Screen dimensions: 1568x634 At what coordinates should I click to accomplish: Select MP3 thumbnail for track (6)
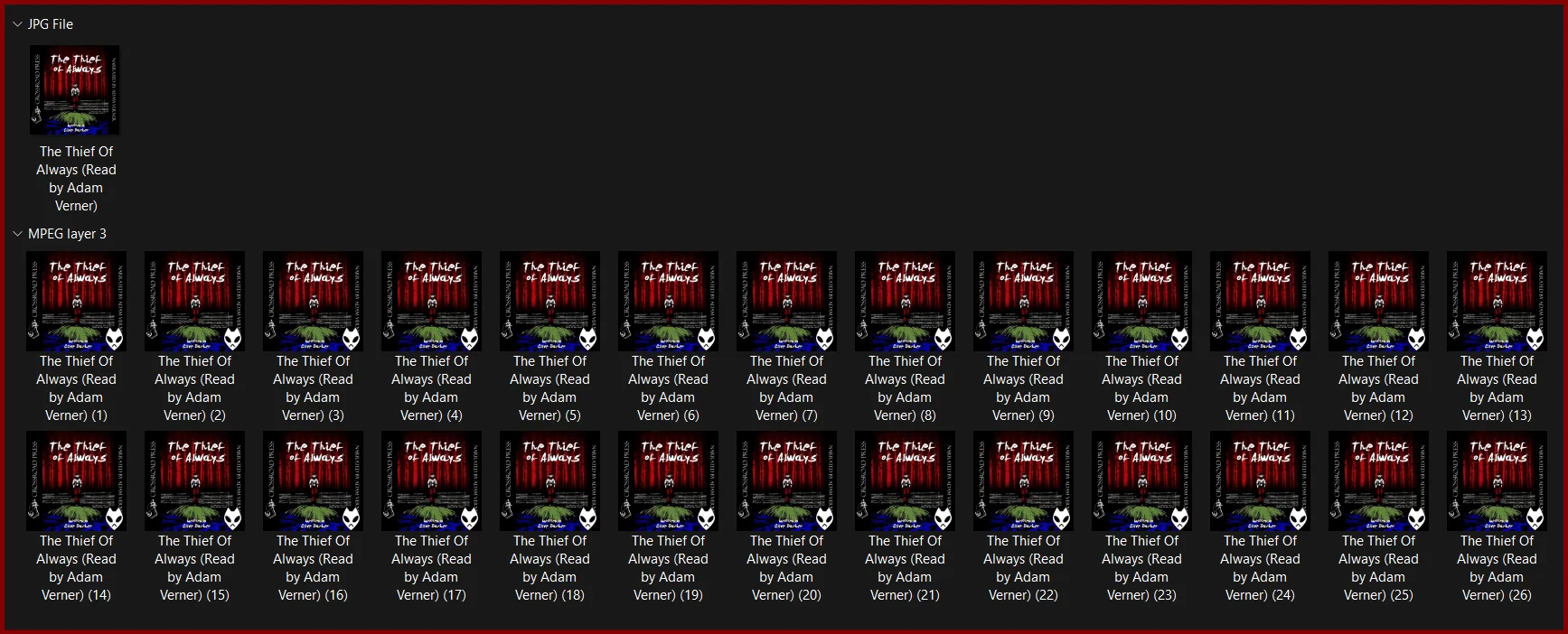point(668,301)
